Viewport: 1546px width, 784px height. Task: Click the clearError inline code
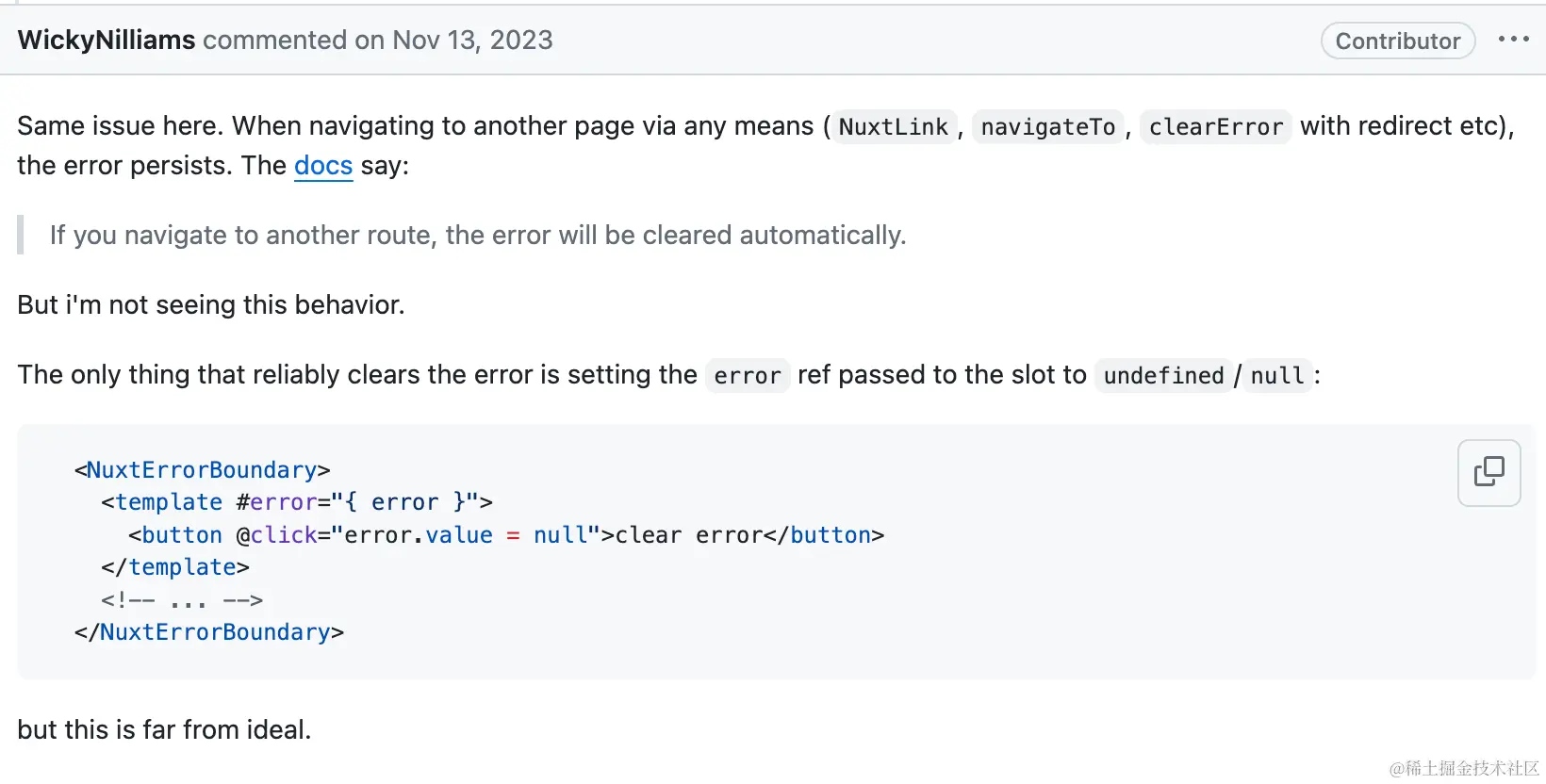(1216, 126)
